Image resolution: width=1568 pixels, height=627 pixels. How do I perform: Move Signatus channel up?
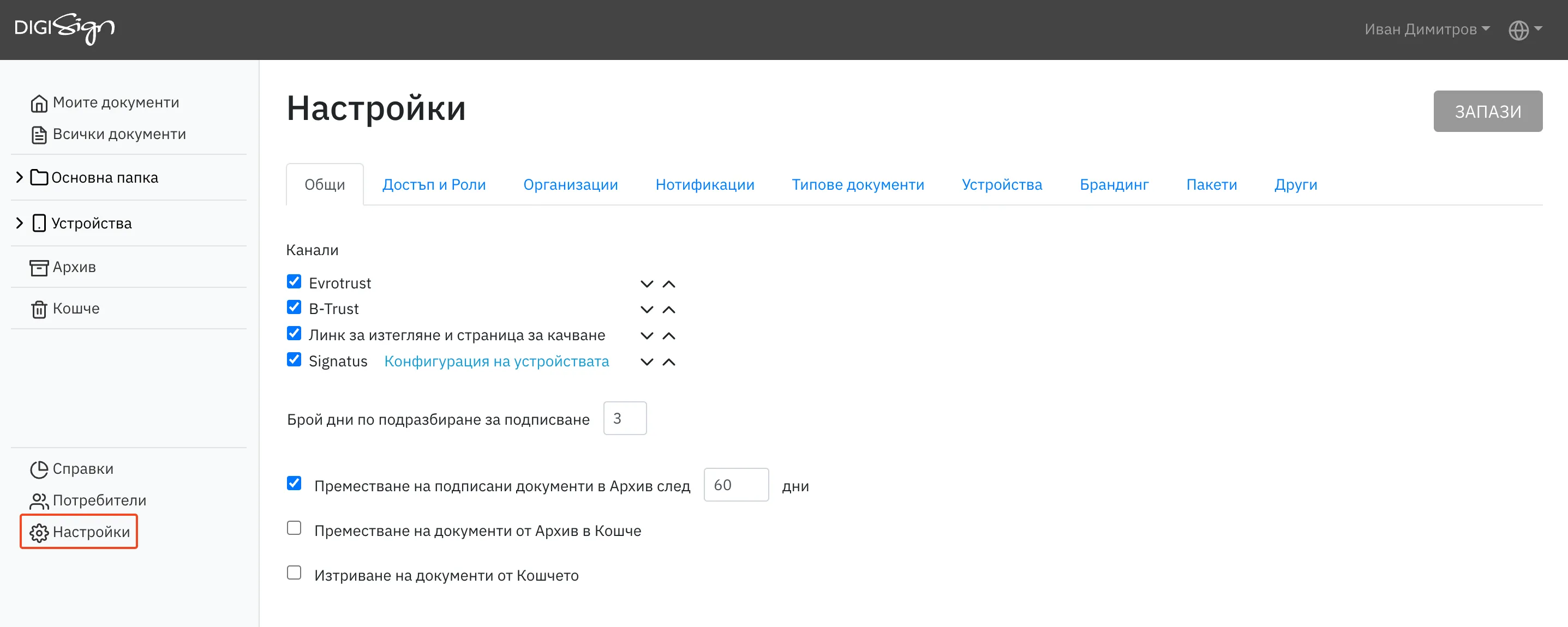[x=668, y=362]
